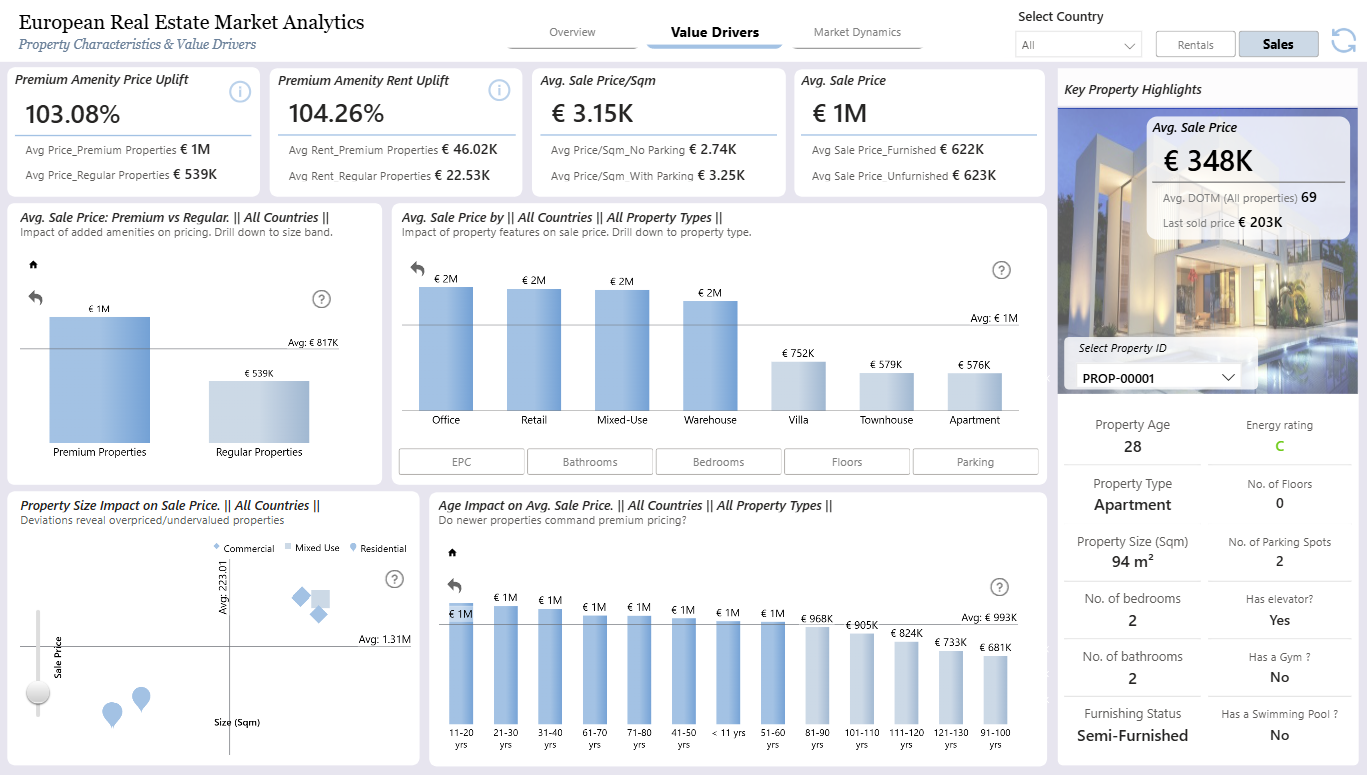The width and height of the screenshot is (1367, 775).
Task: Switch to the Overview tab
Action: (x=572, y=33)
